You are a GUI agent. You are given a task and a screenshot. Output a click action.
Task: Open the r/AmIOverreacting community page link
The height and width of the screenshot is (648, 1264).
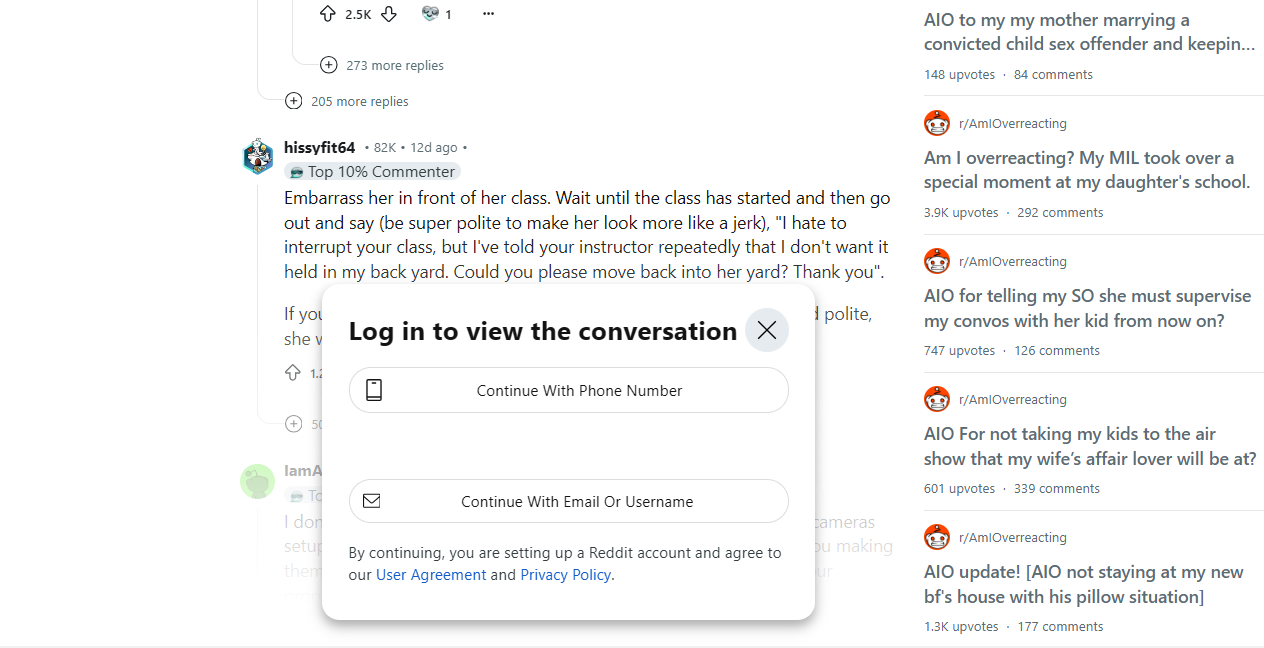pos(1013,123)
